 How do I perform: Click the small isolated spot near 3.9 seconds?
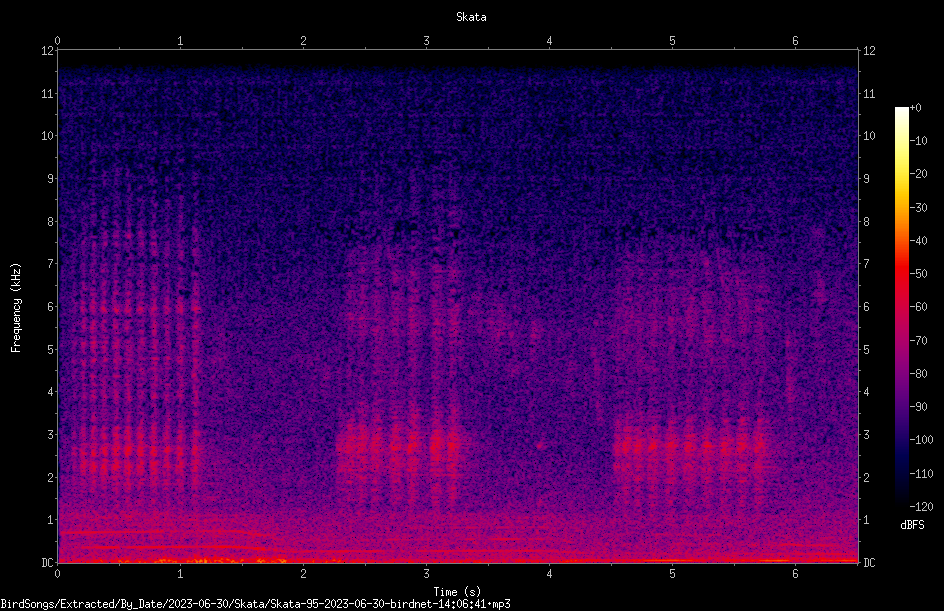pos(539,446)
